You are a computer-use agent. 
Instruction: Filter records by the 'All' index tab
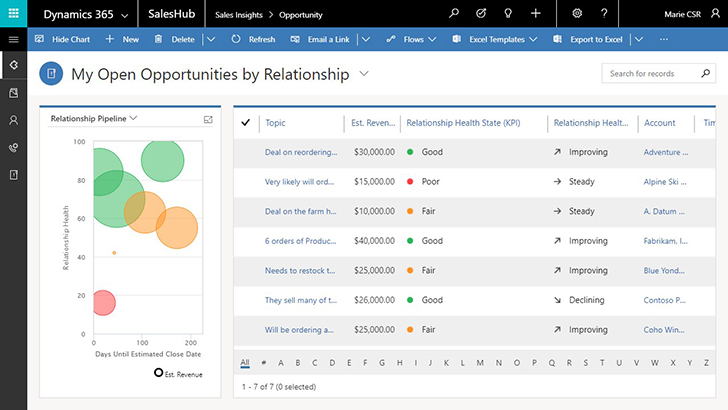pos(245,363)
